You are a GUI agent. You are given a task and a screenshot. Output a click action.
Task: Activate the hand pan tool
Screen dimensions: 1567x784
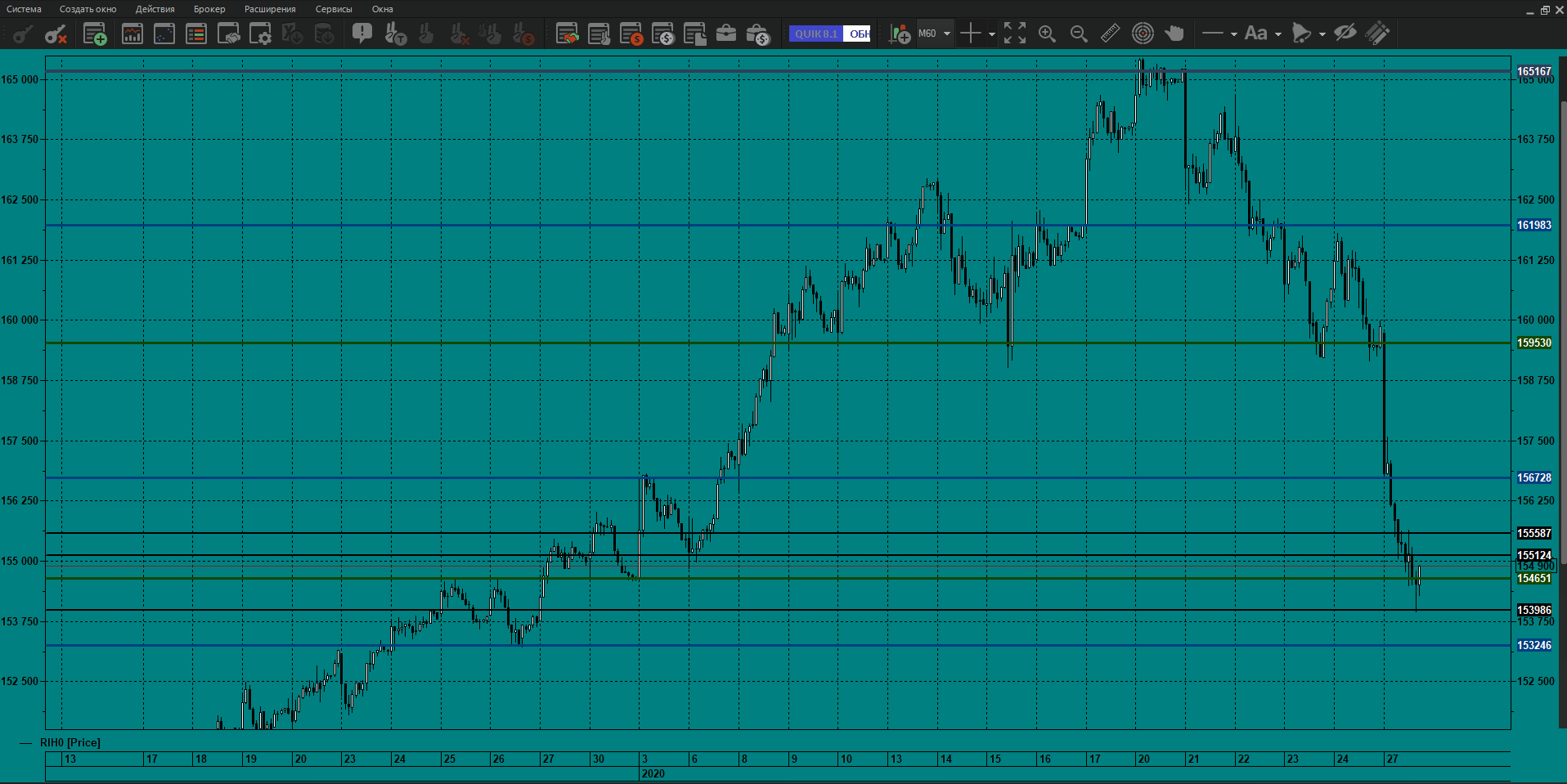click(1174, 34)
